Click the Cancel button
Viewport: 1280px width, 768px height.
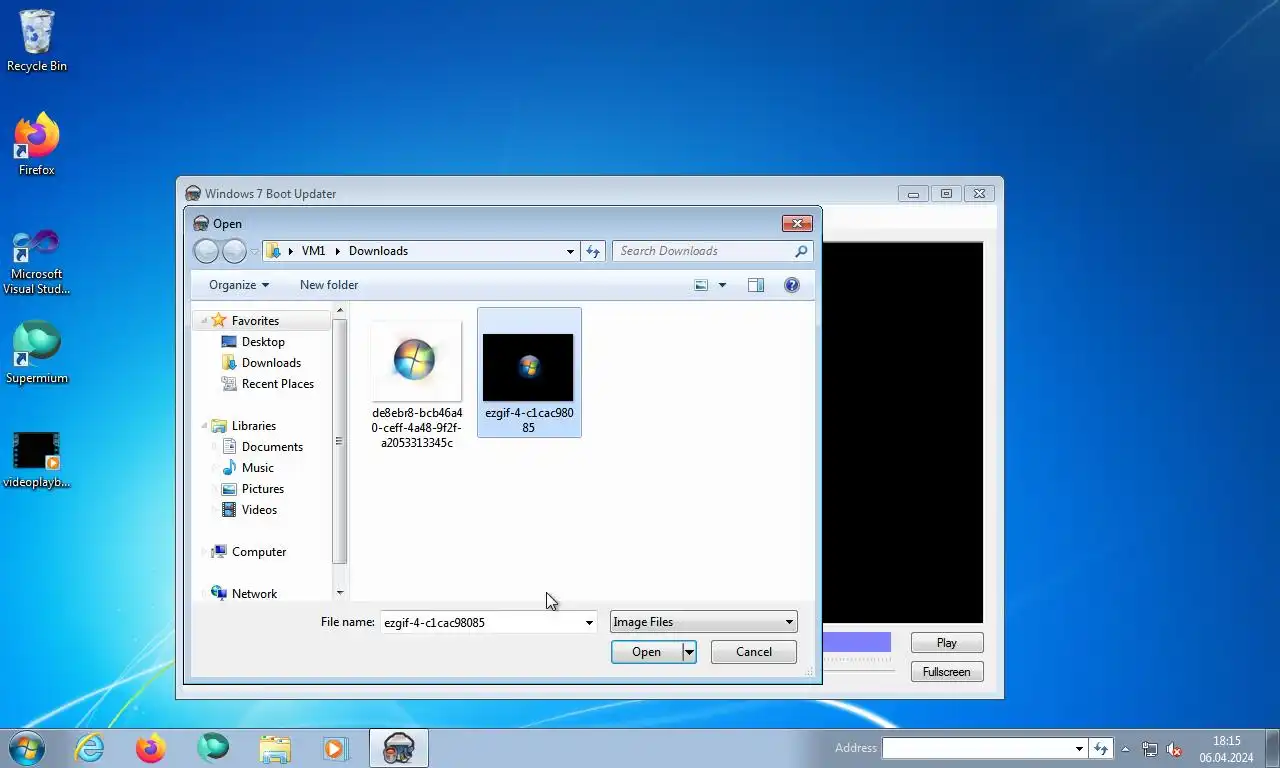click(x=754, y=652)
